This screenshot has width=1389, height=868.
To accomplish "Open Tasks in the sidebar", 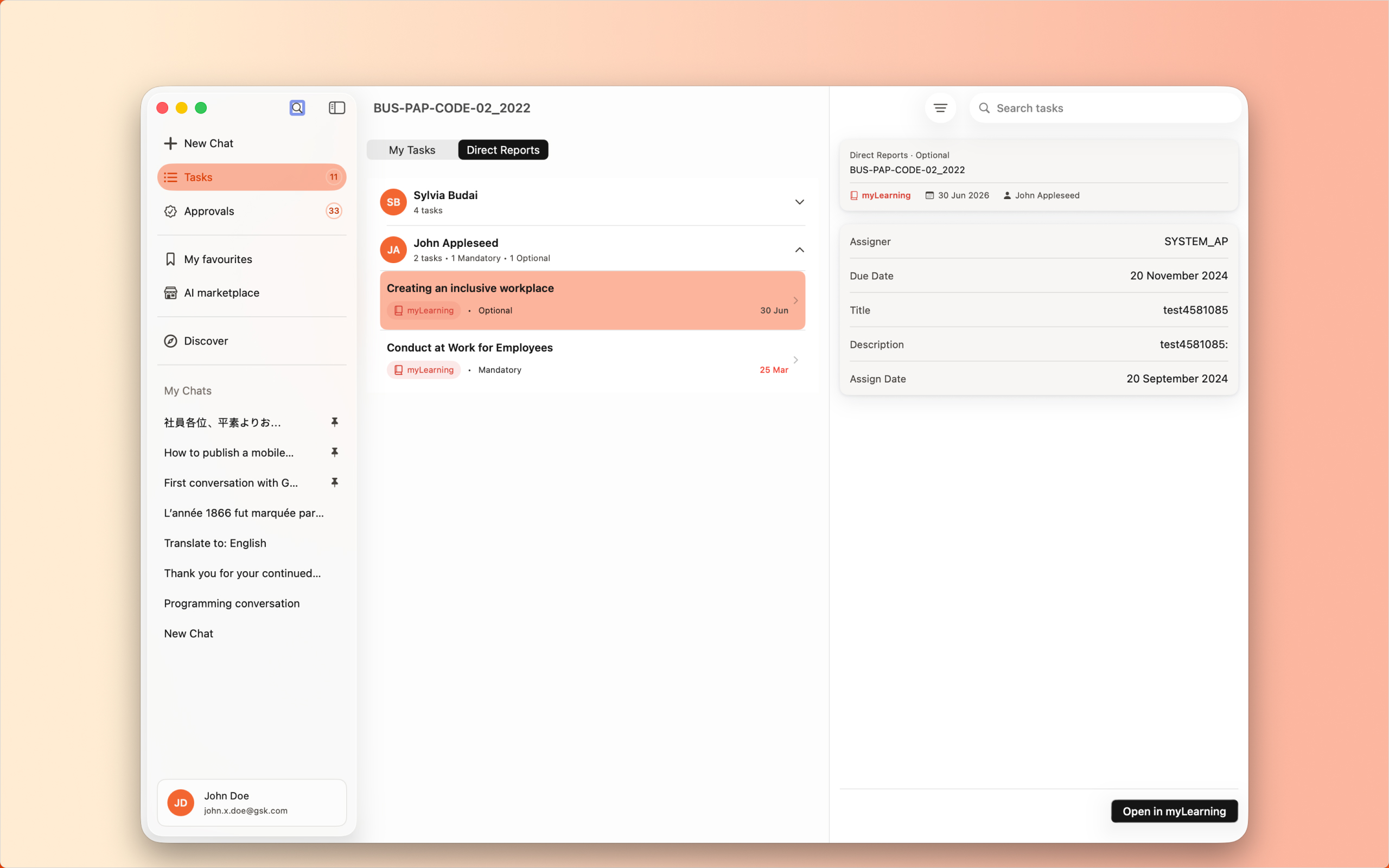I will click(251, 177).
